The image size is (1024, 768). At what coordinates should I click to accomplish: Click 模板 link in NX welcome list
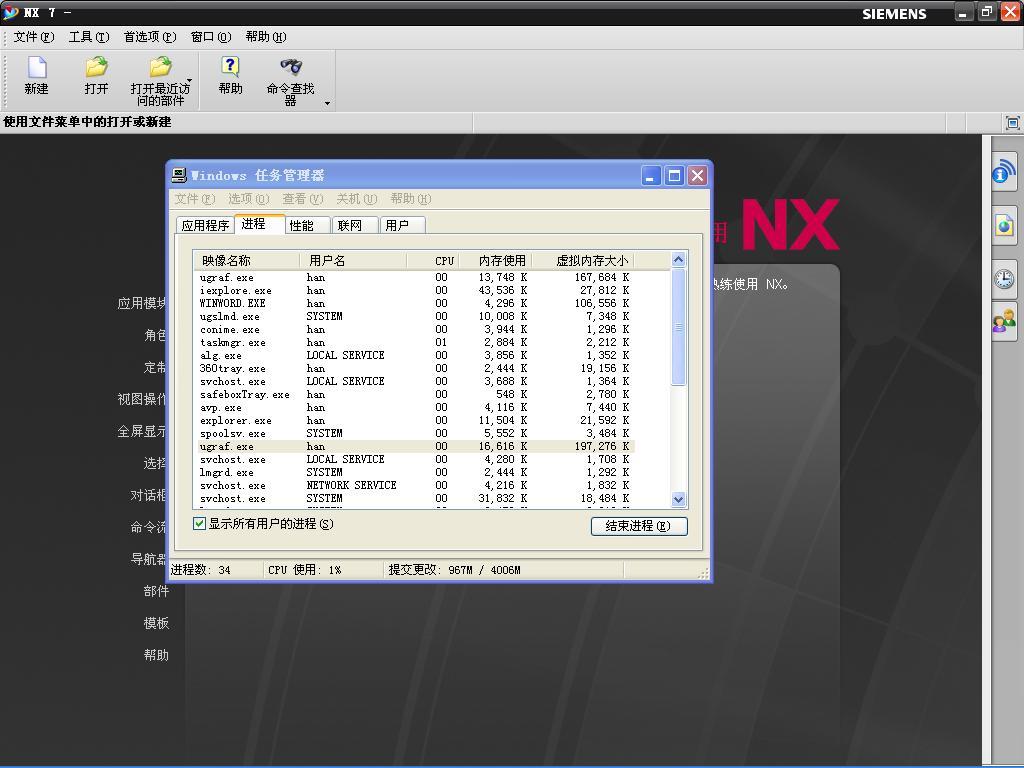tap(156, 623)
